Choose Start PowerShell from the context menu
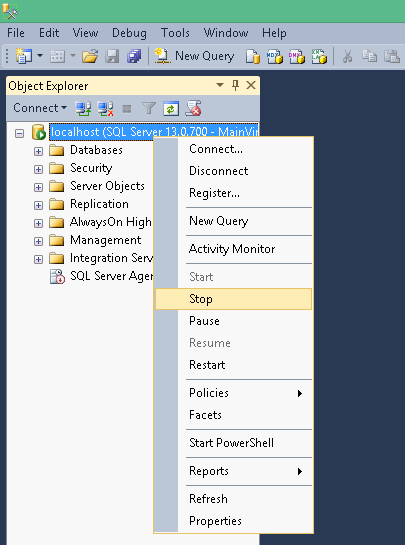The height and width of the screenshot is (545, 405). pos(233,443)
